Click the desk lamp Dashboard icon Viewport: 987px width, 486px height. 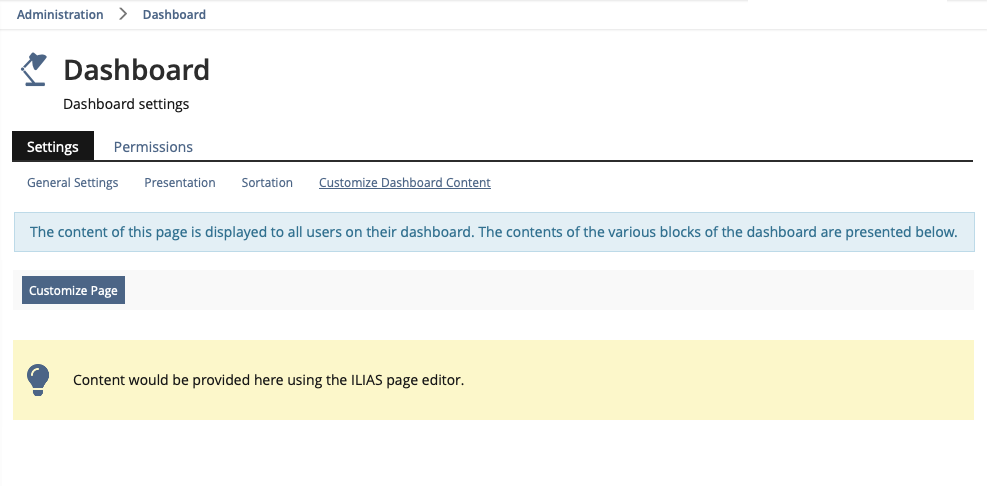(33, 69)
